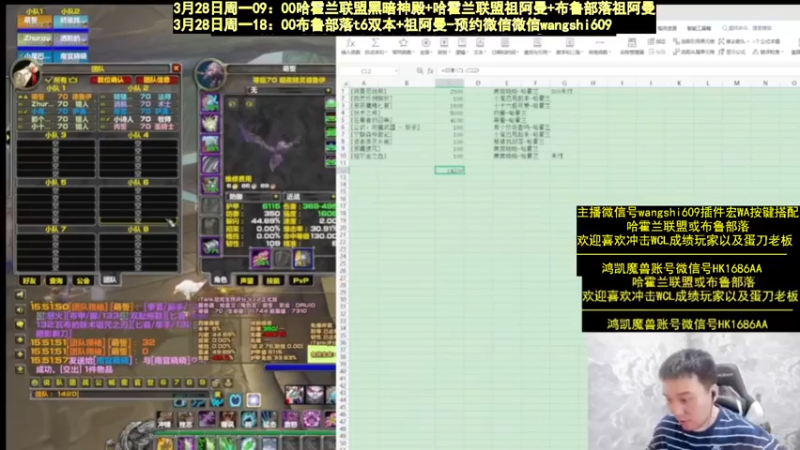Open the PvP tab in character panel

[301, 281]
